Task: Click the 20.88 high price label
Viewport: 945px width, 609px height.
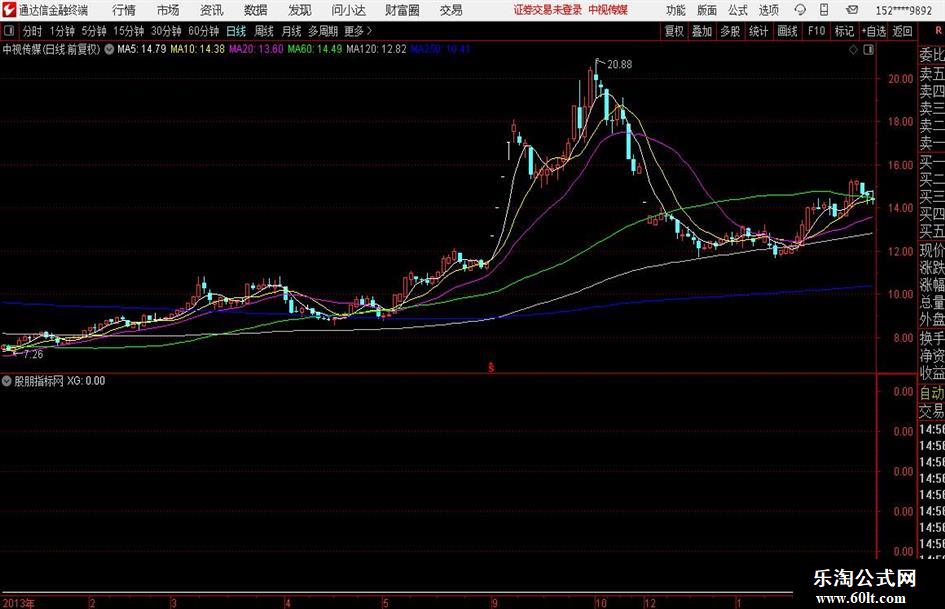Action: (x=620, y=65)
